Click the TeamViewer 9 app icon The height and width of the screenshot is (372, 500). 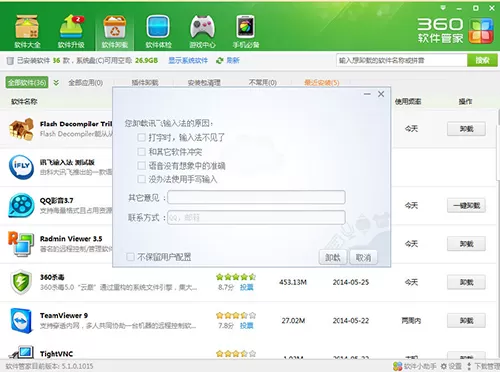point(21,321)
